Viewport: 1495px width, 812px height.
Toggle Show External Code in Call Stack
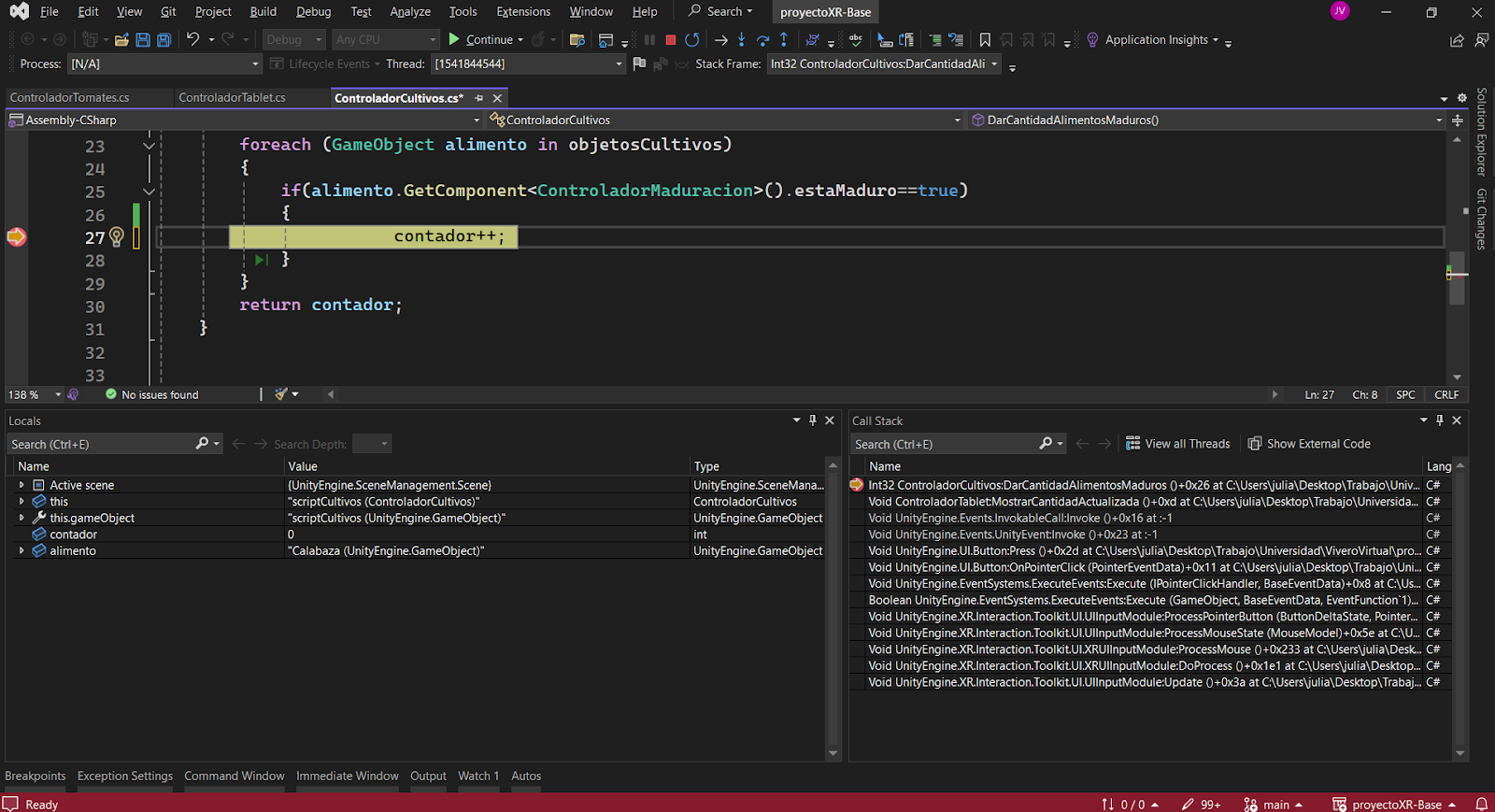(x=1309, y=444)
